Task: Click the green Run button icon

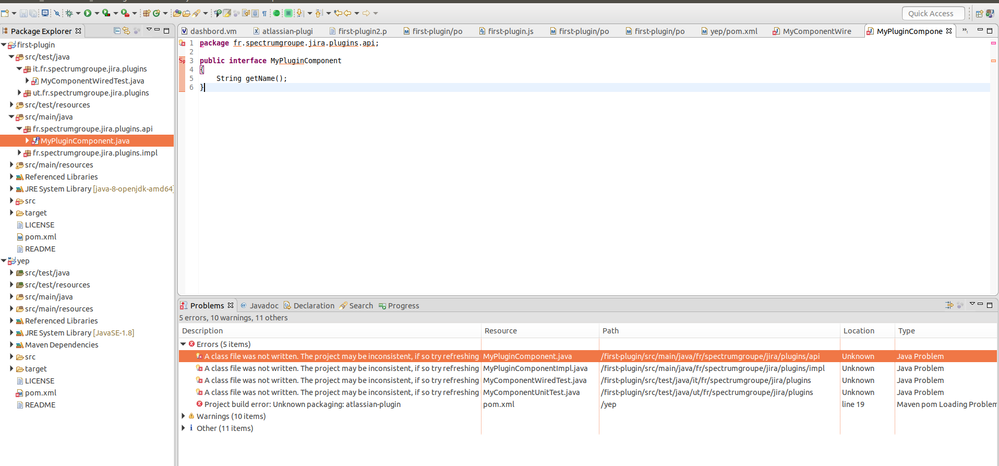Action: click(x=87, y=13)
